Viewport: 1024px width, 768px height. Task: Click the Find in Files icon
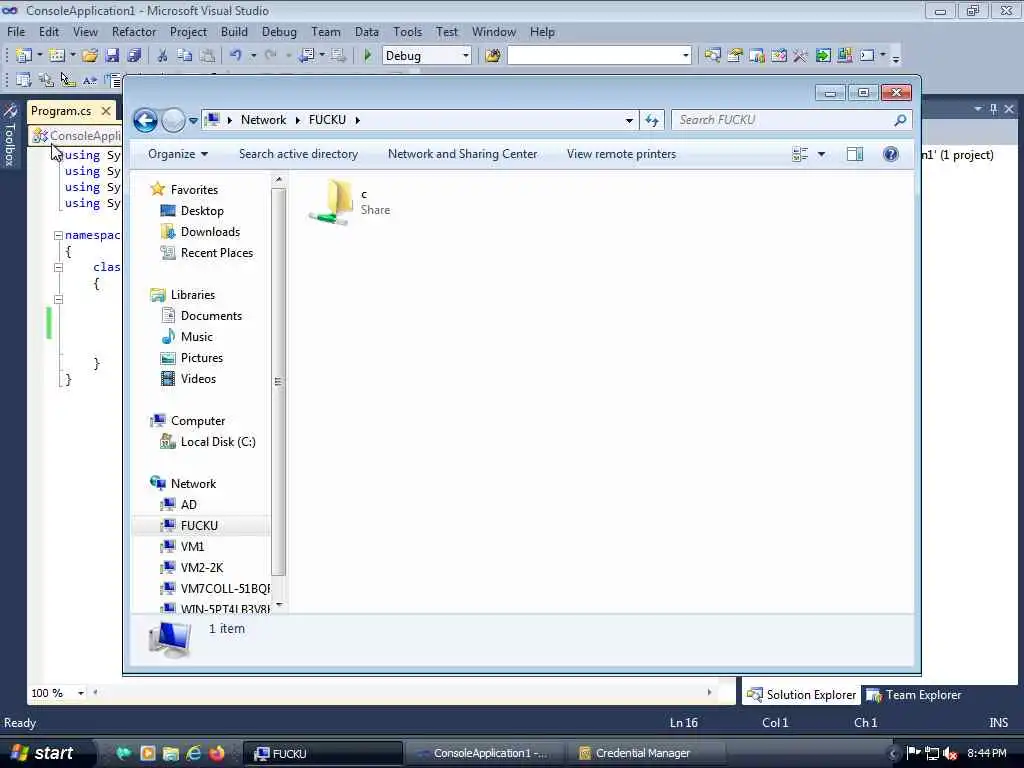[x=493, y=56]
